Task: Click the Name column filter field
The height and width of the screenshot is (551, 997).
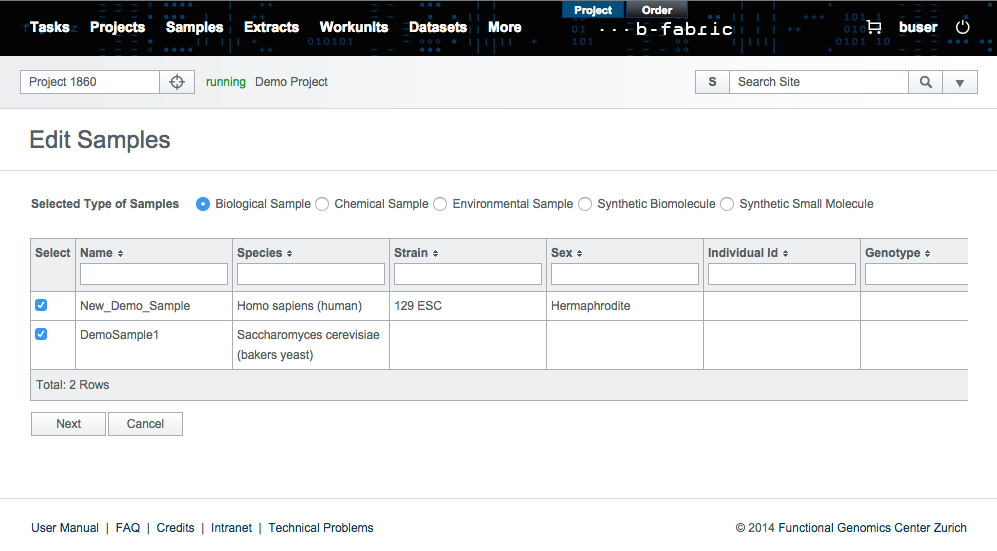Action: [154, 274]
